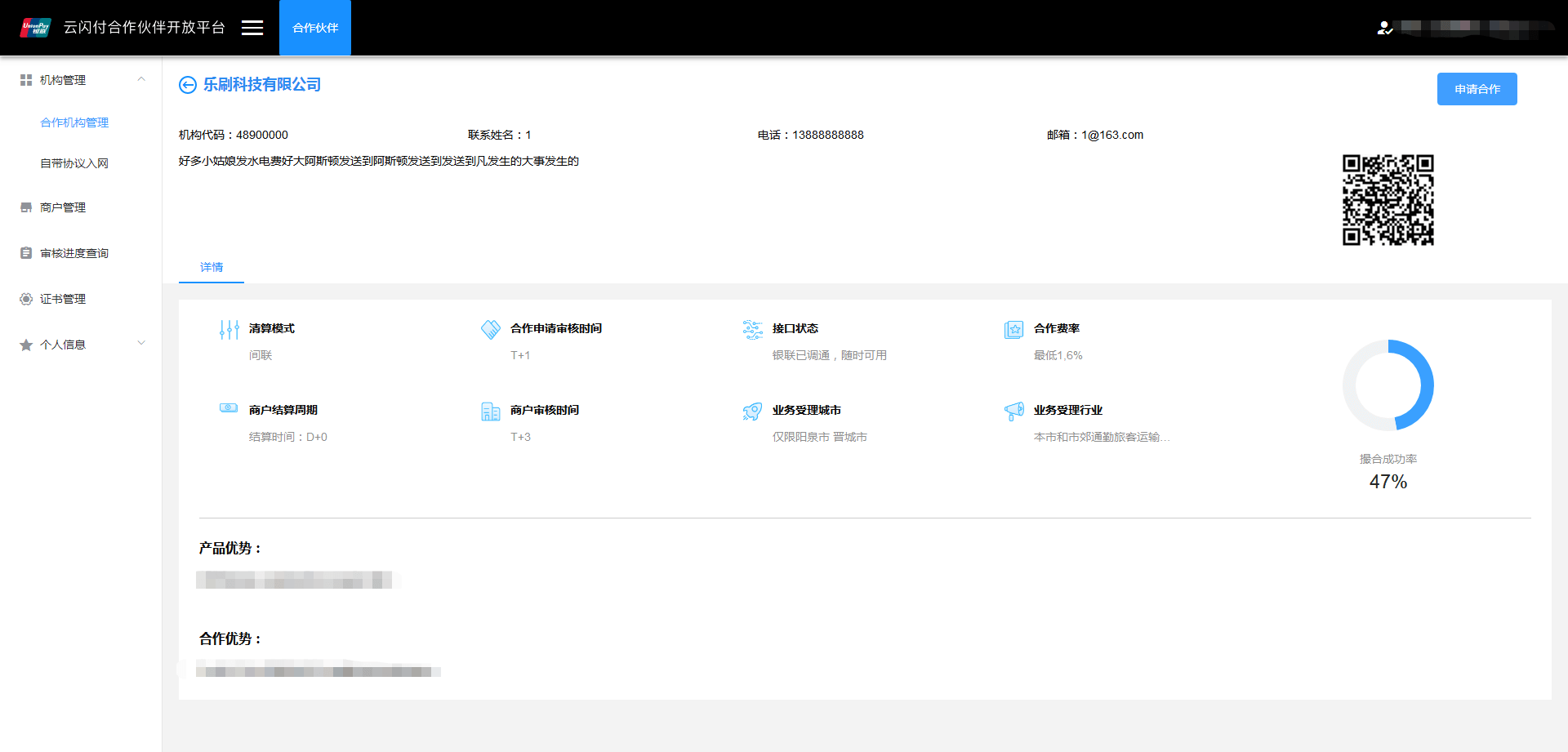Click the user account icon
This screenshot has height=752, width=1568.
(1385, 28)
